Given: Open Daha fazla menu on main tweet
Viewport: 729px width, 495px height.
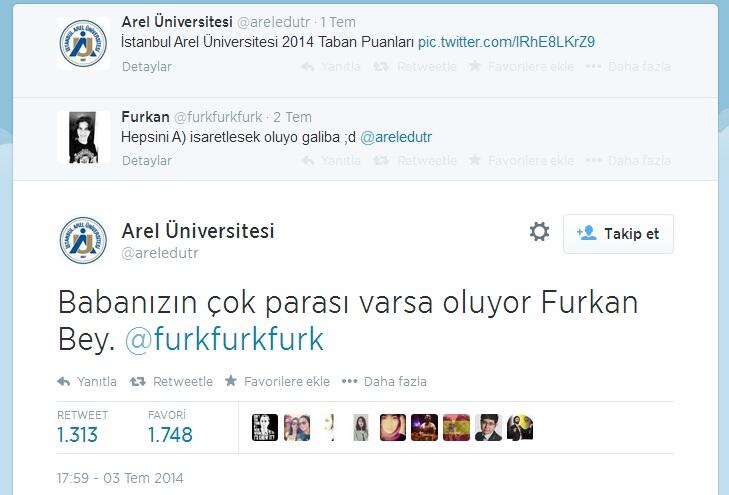Looking at the screenshot, I should point(384,382).
